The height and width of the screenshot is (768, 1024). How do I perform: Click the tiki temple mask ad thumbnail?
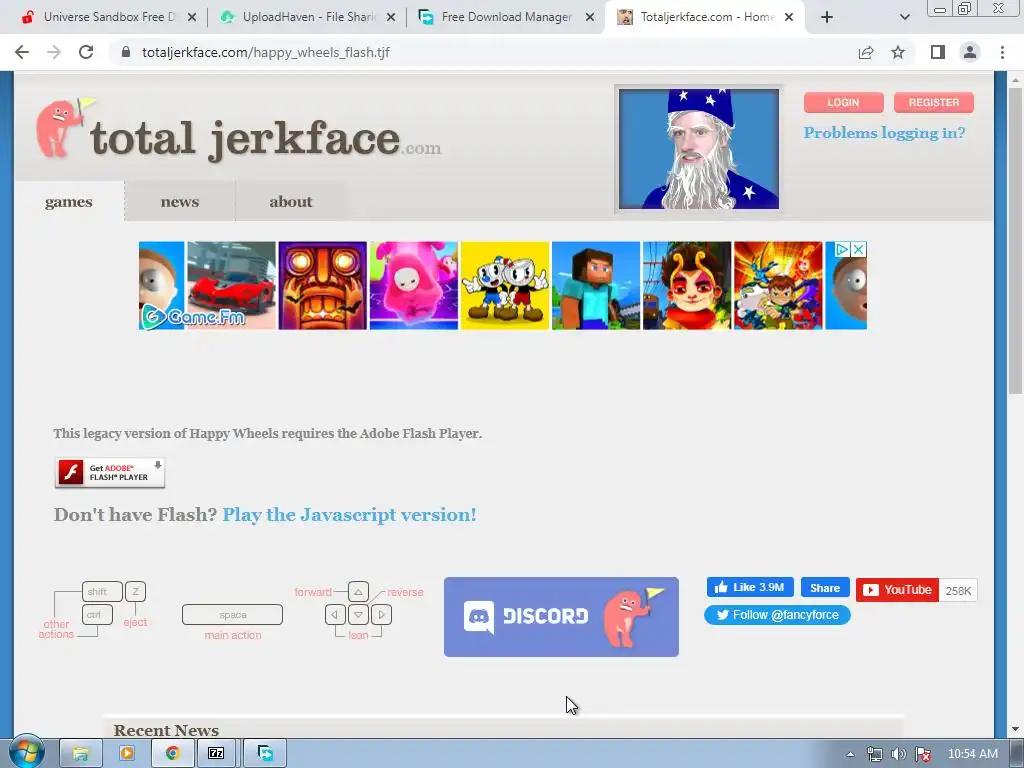click(x=323, y=285)
